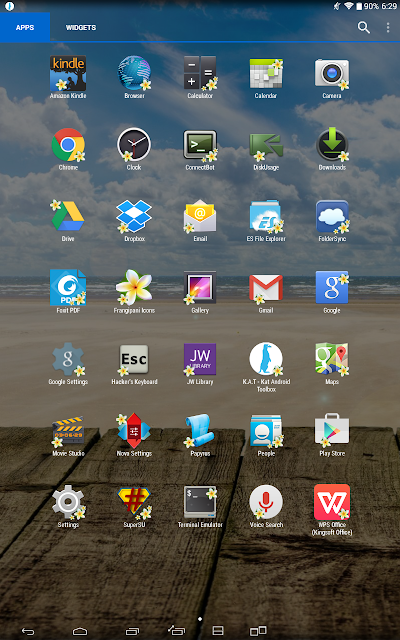Open Google Settings gear icon
The height and width of the screenshot is (640, 400).
tap(68, 359)
